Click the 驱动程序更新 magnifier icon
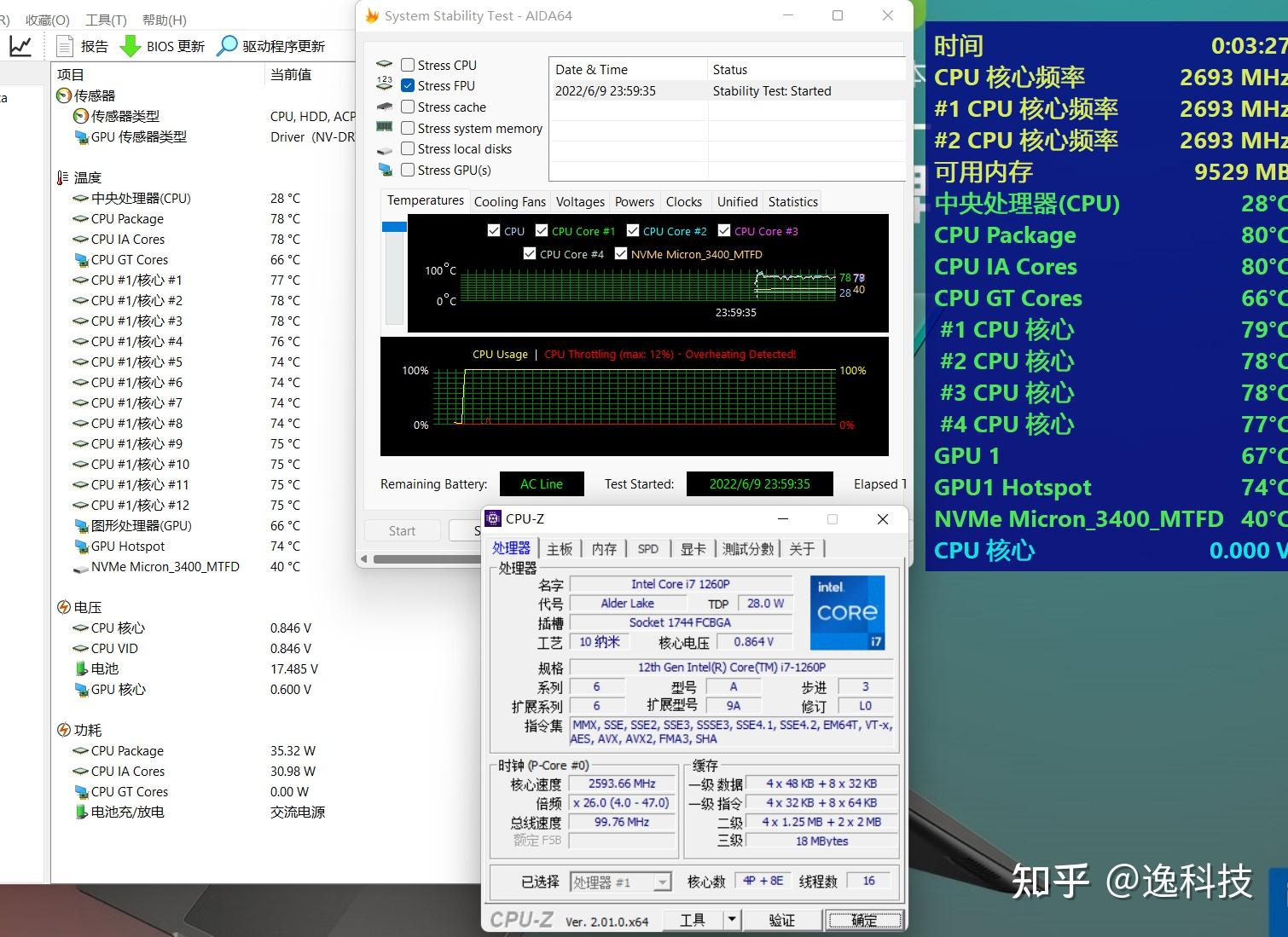The width and height of the screenshot is (1288, 937). [x=224, y=45]
